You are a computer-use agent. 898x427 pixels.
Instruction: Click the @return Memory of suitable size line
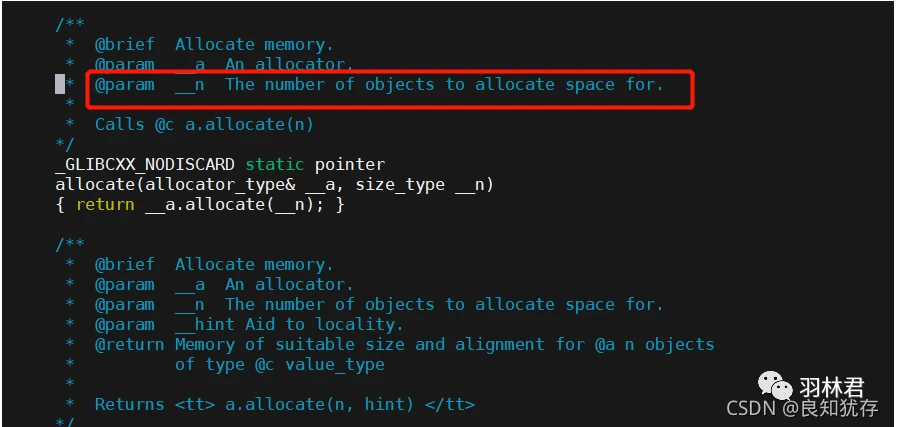[x=404, y=345]
